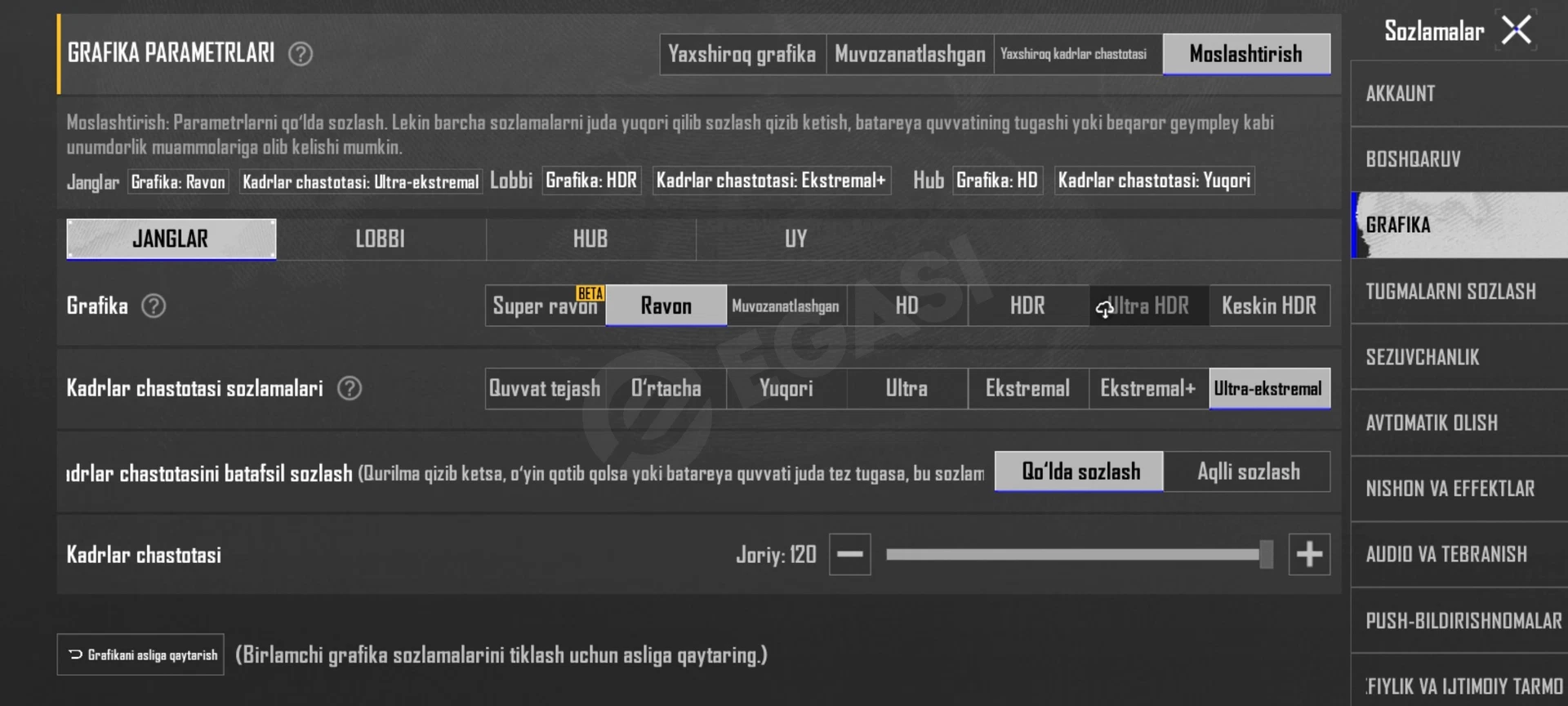Image resolution: width=1568 pixels, height=706 pixels.
Task: Open AKKAUNT settings section
Action: [x=1459, y=94]
